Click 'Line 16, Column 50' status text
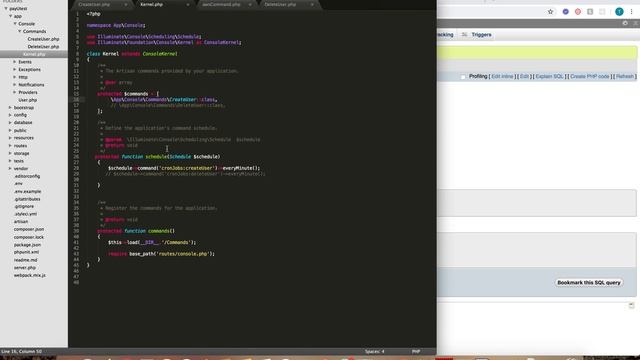The height and width of the screenshot is (360, 640). [x=21, y=351]
